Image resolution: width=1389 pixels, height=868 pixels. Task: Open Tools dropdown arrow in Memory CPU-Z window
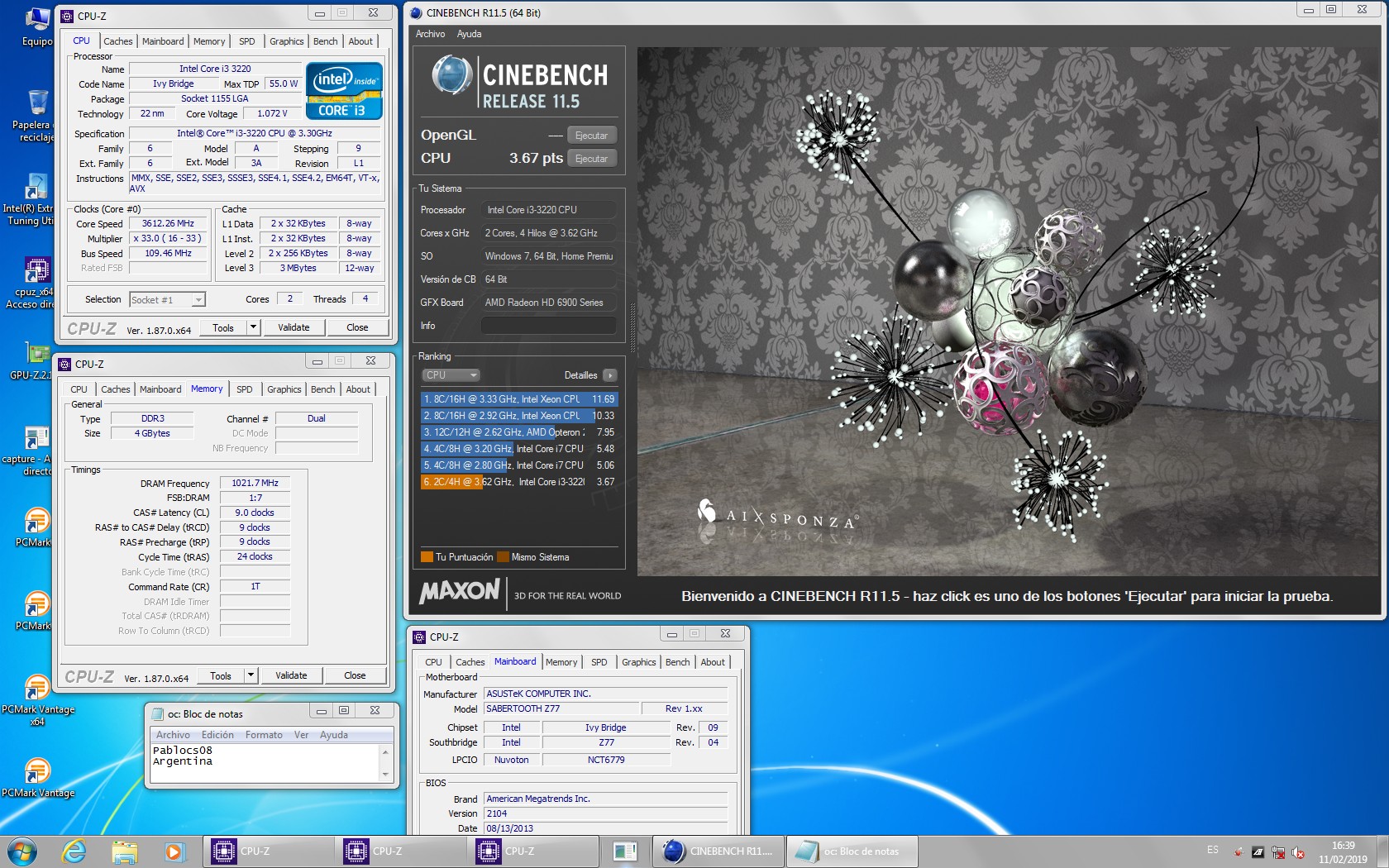(x=251, y=675)
